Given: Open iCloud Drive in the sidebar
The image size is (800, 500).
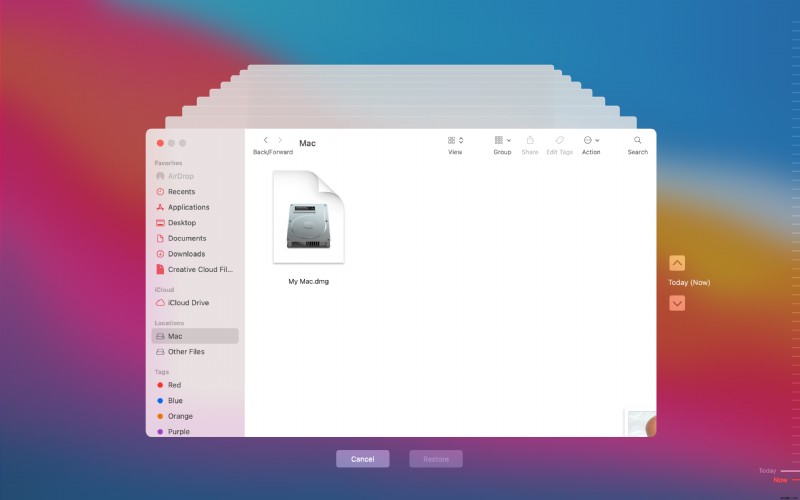Looking at the screenshot, I should 195,303.
